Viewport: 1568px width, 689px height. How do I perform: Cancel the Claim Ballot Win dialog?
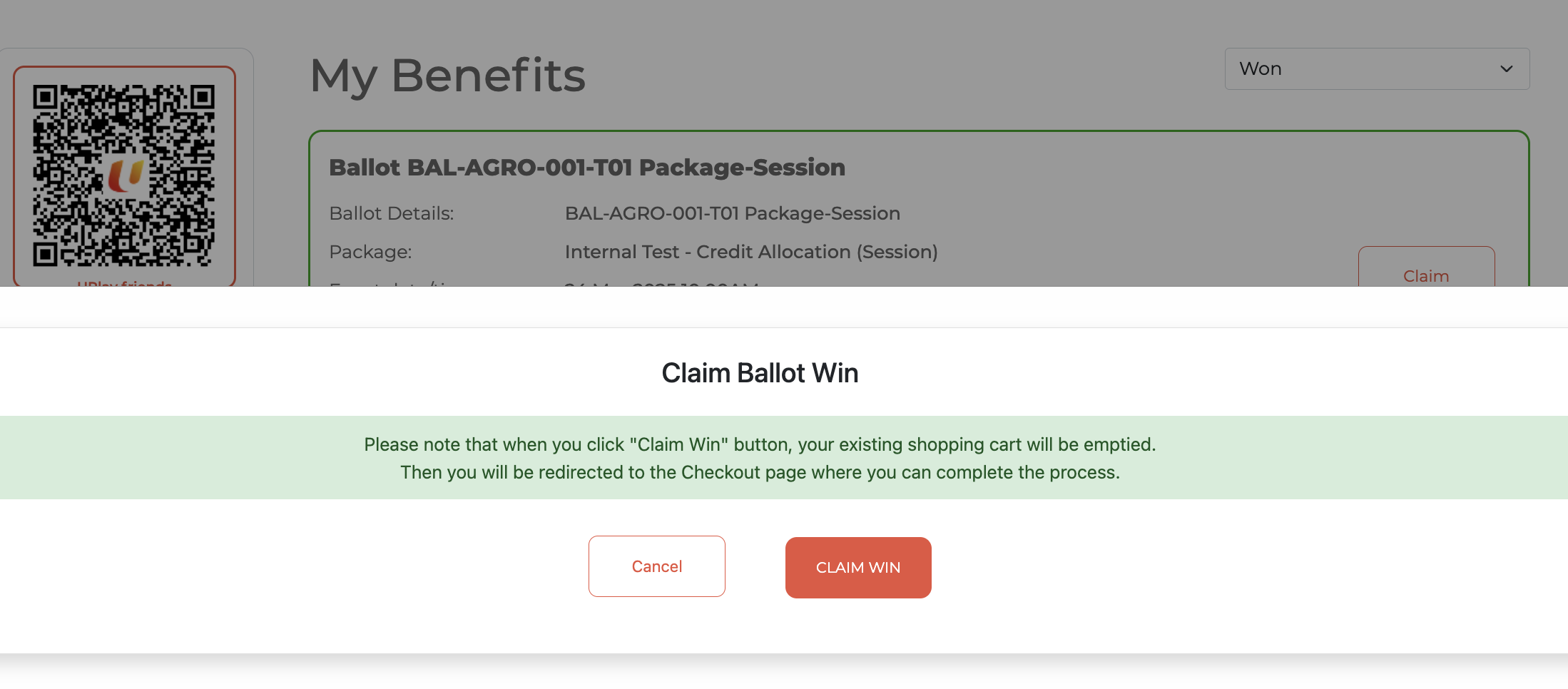[x=656, y=566]
